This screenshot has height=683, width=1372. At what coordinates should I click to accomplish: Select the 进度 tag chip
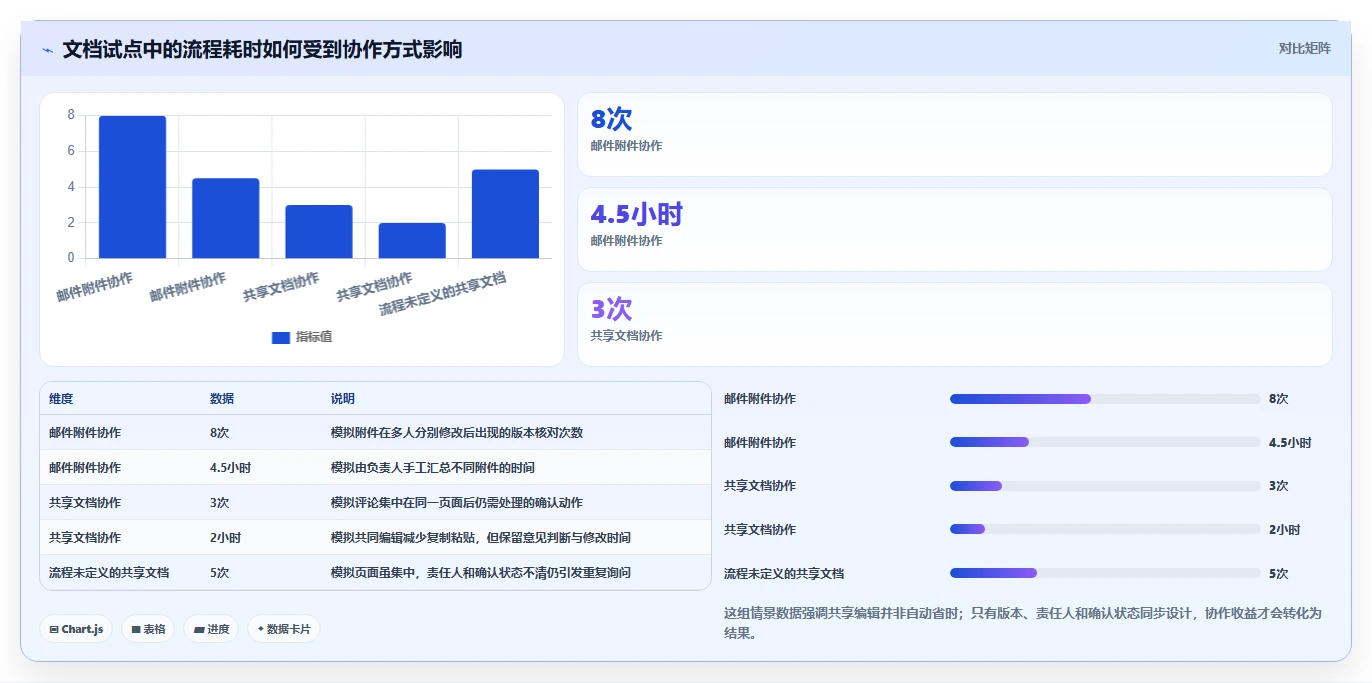(x=211, y=629)
